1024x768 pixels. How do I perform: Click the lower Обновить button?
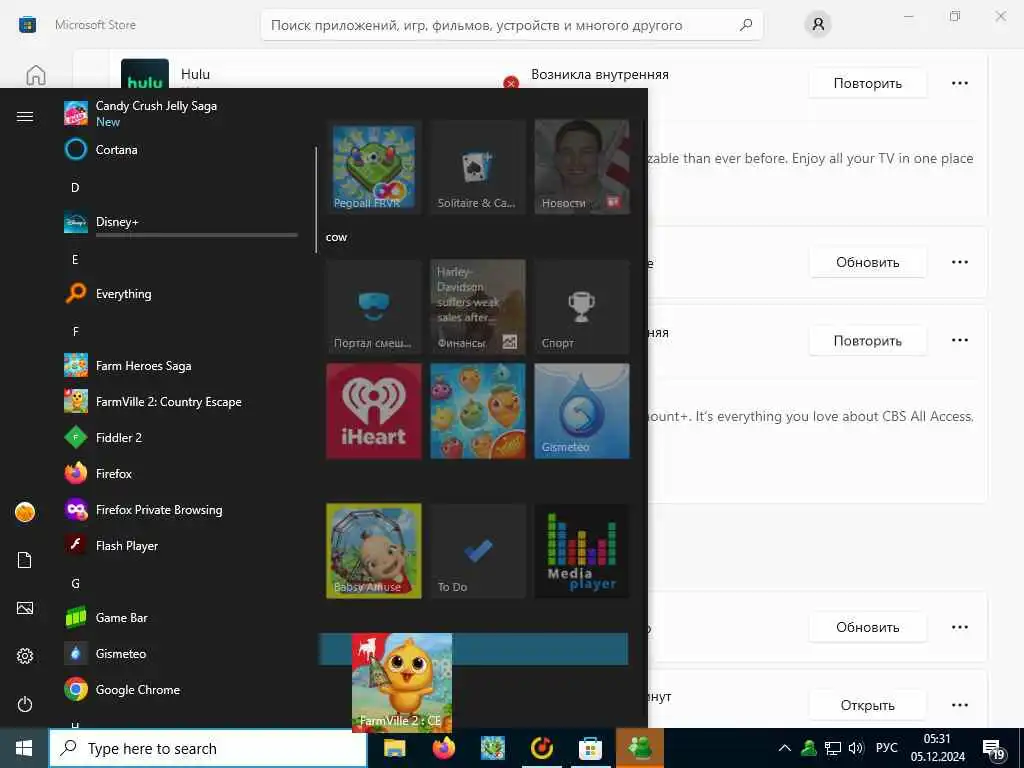[x=867, y=627]
